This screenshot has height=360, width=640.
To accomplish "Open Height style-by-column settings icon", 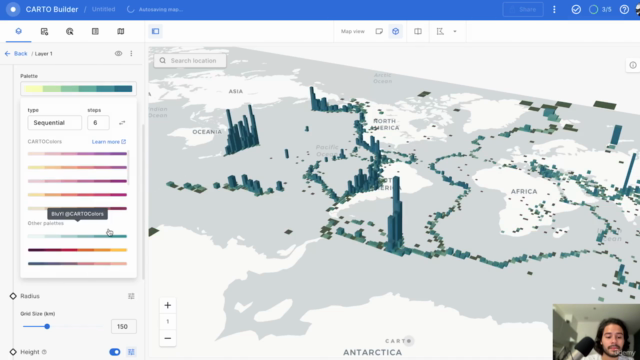I will [x=131, y=352].
